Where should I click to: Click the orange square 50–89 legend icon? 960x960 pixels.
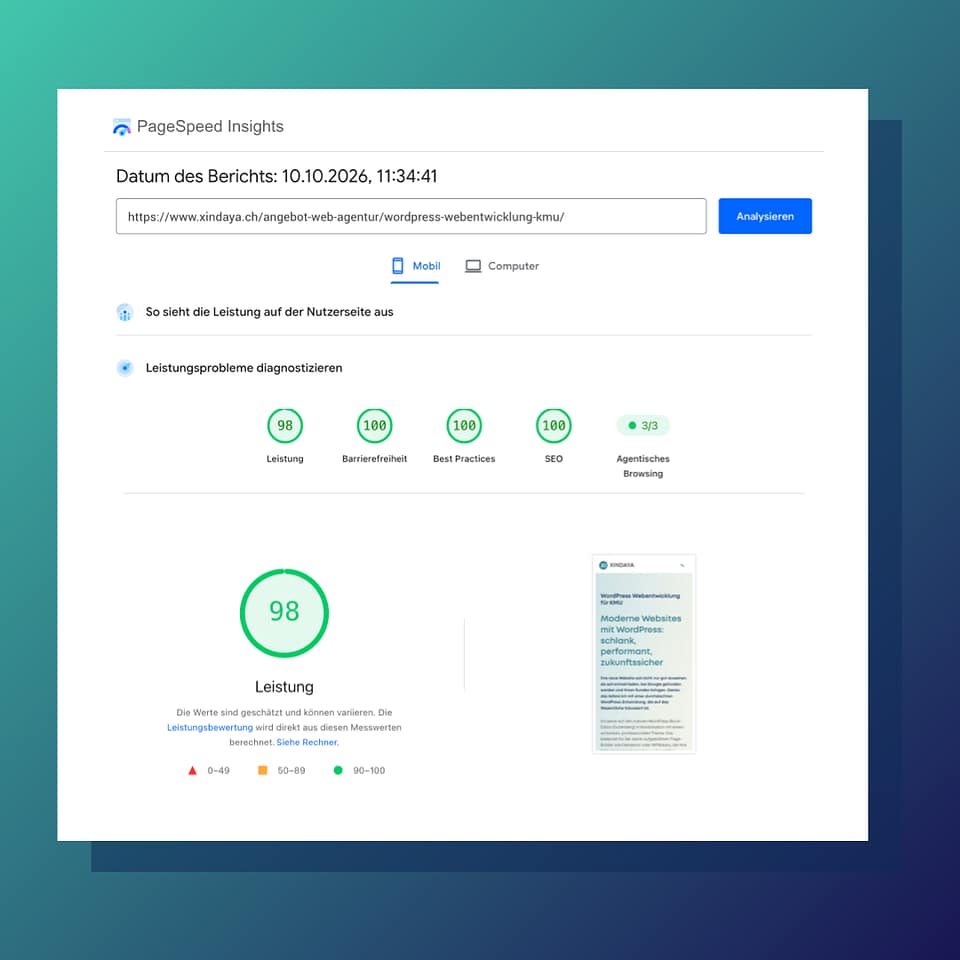point(263,770)
